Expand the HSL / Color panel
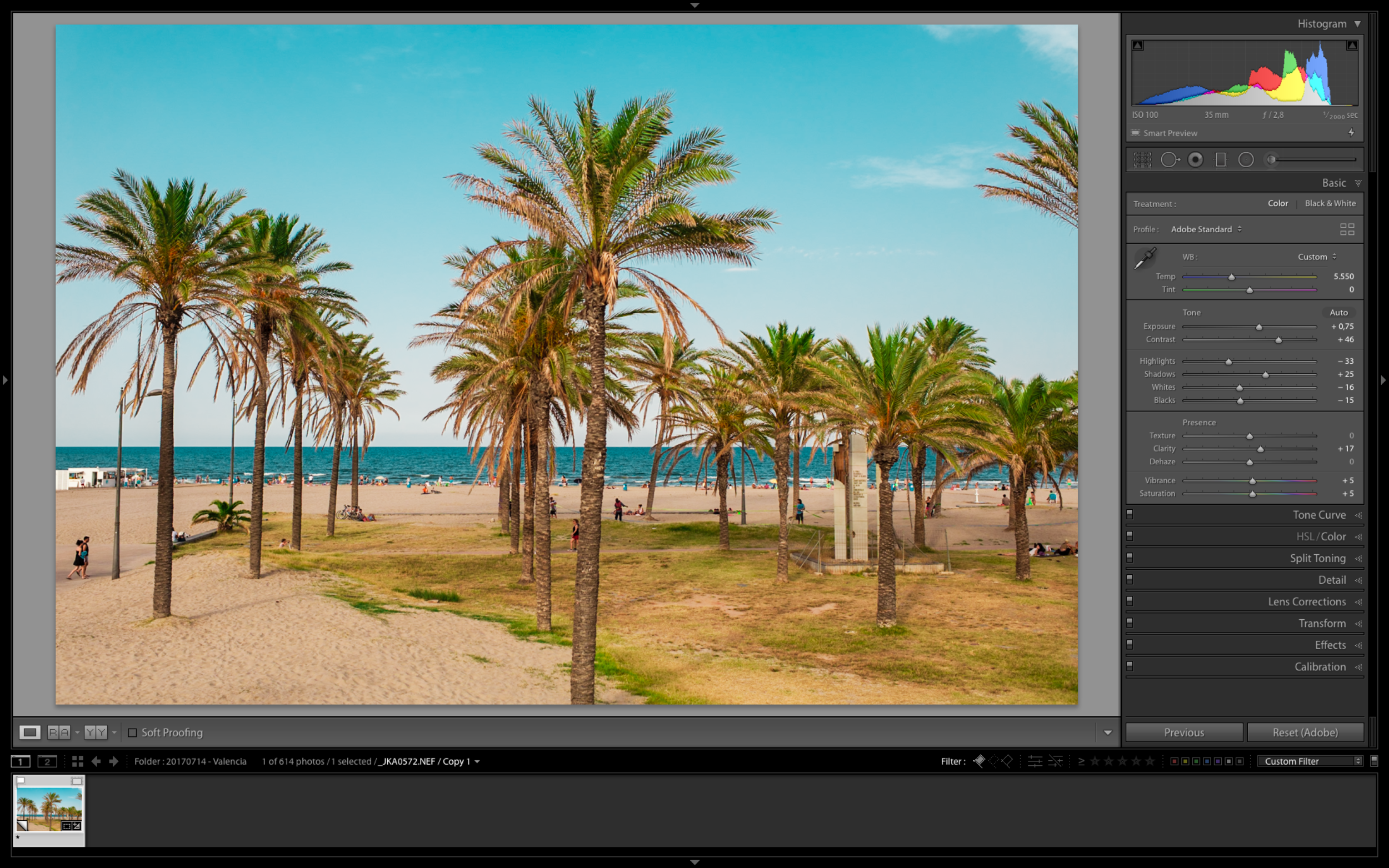1389x868 pixels. click(x=1321, y=536)
